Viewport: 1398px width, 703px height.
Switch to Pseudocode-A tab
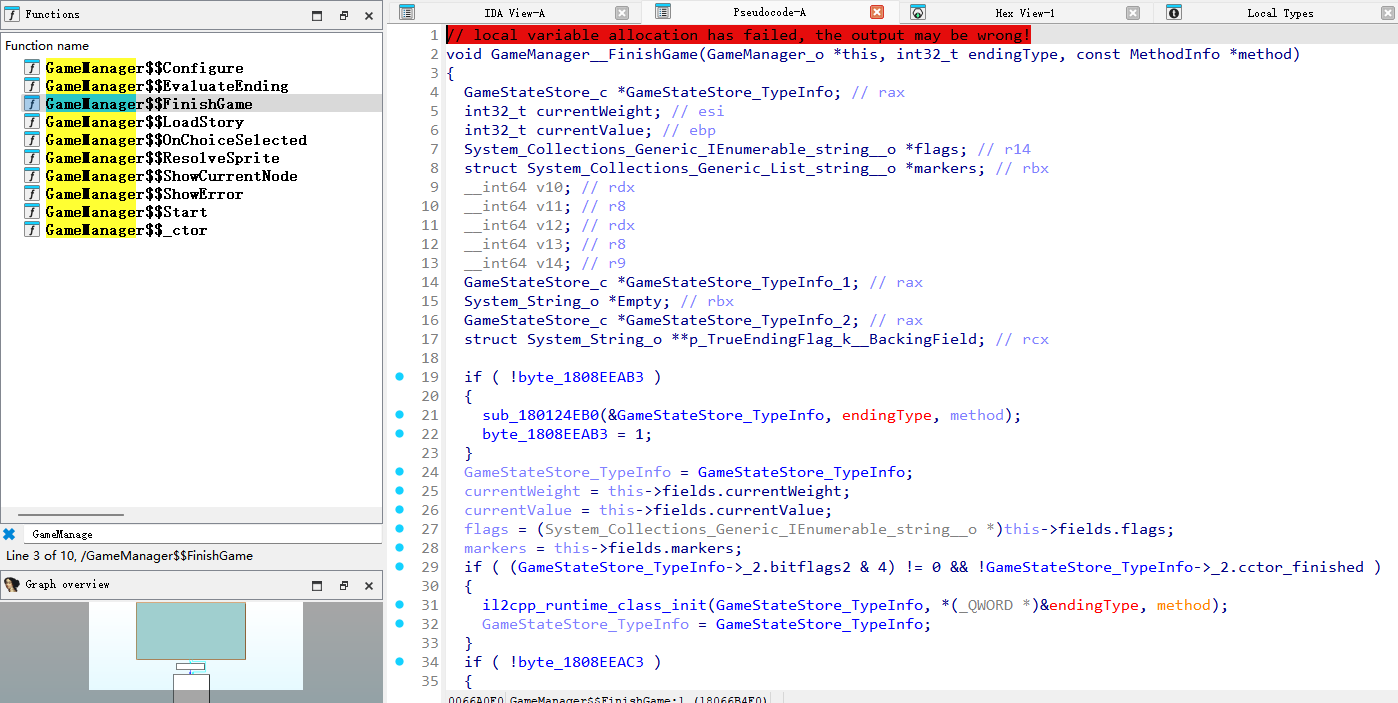(x=769, y=13)
